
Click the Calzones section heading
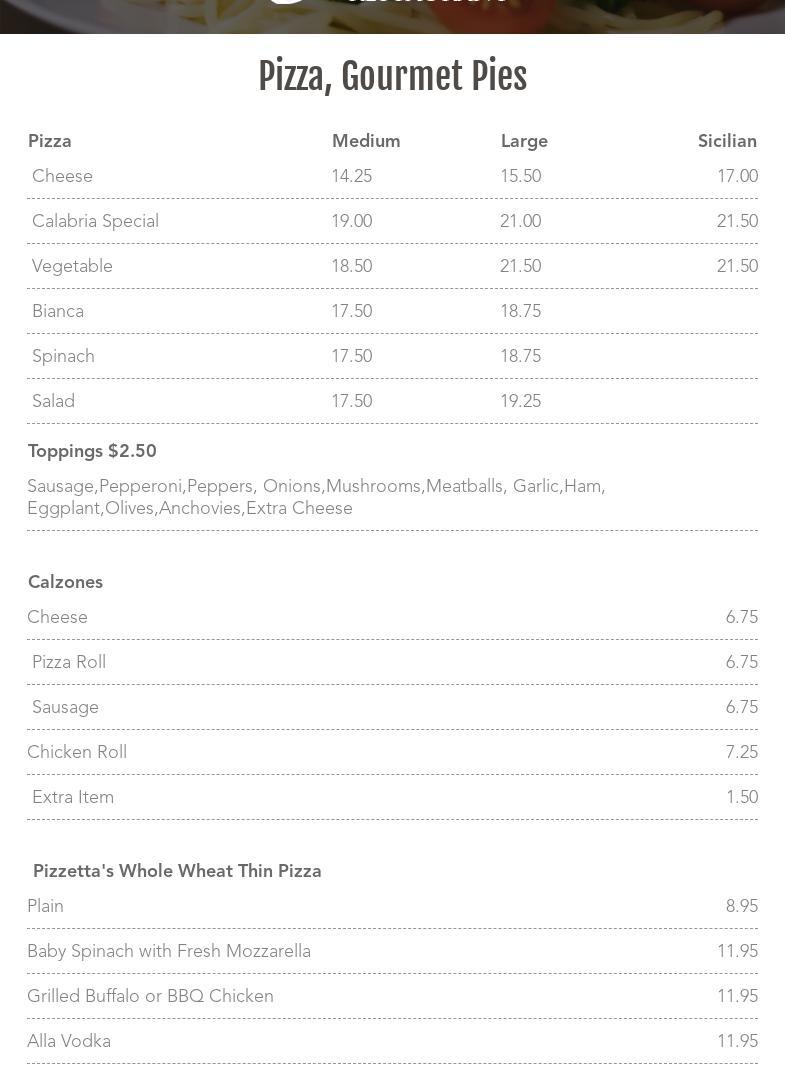[65, 582]
